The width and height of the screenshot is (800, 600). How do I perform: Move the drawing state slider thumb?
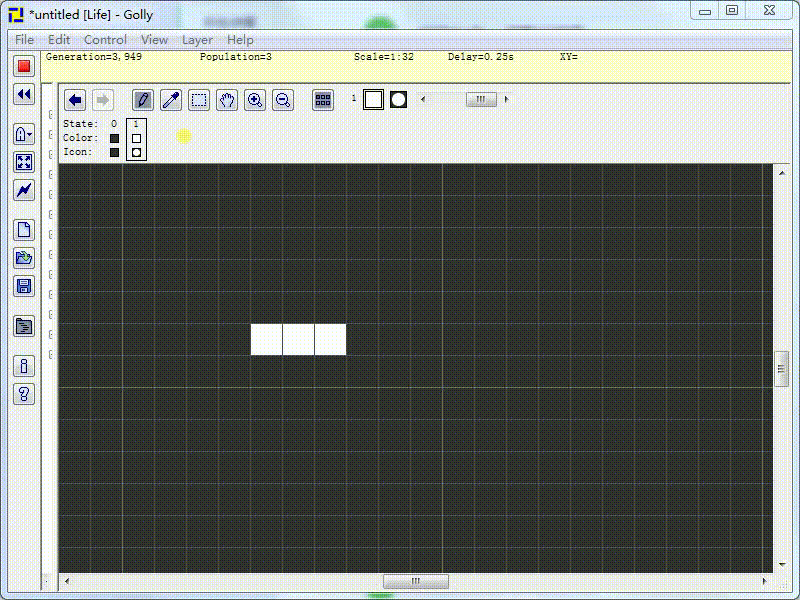(x=481, y=99)
